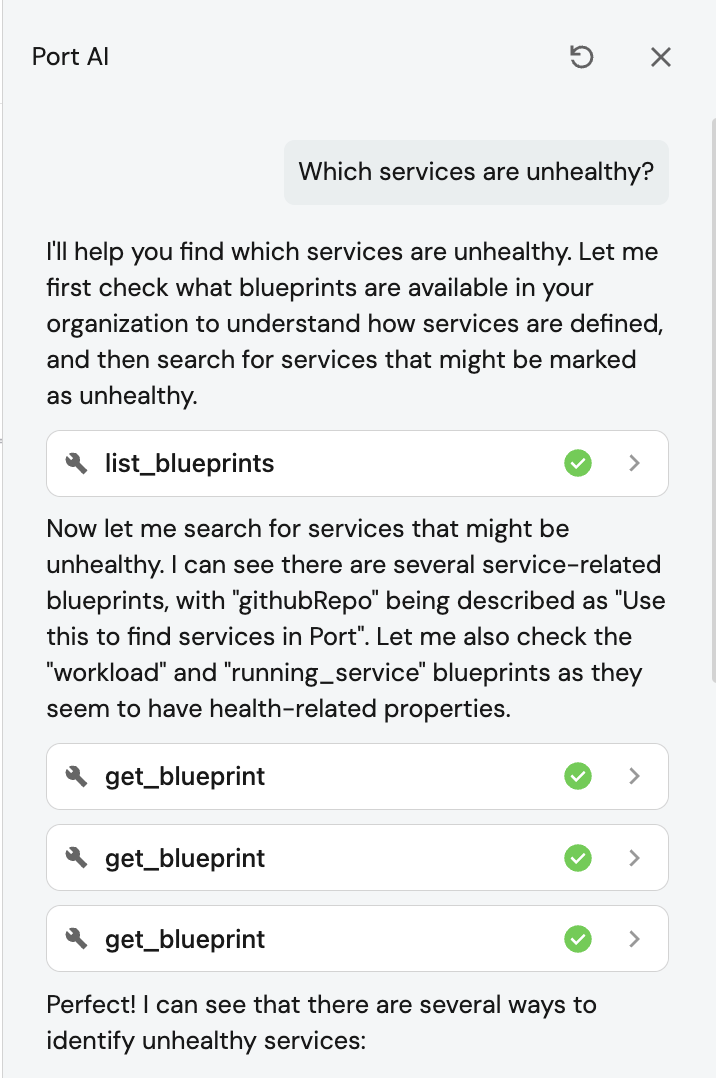716x1078 pixels.
Task: Click the Port AI panel title
Action: tap(70, 57)
